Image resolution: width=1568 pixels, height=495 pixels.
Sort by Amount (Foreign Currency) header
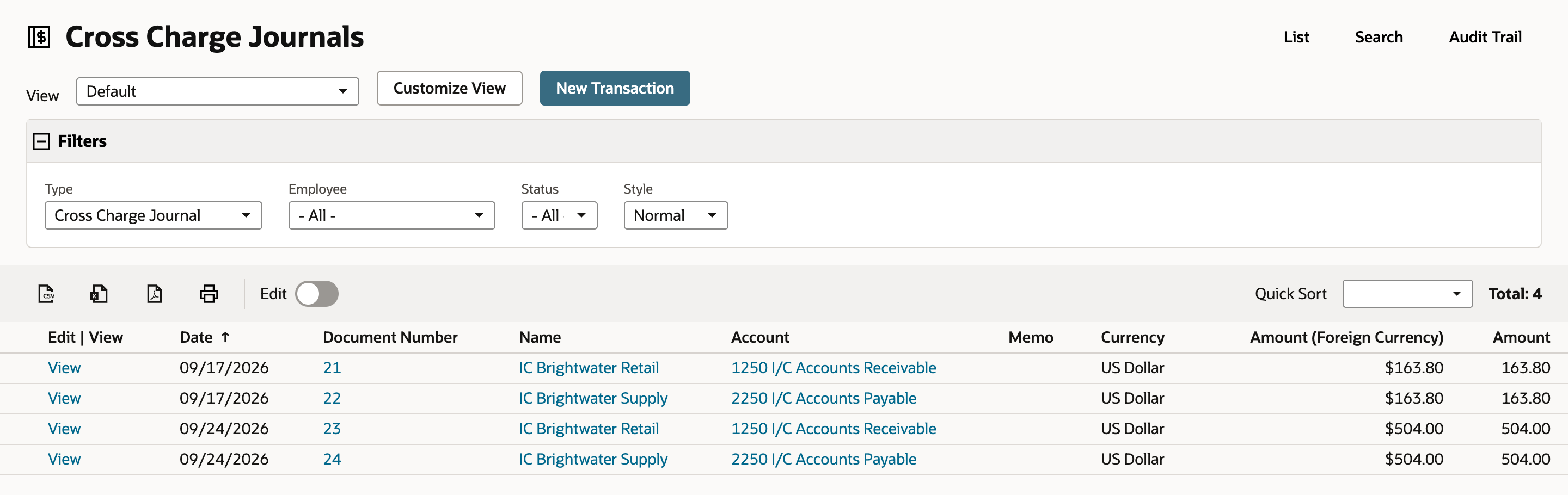[1346, 337]
